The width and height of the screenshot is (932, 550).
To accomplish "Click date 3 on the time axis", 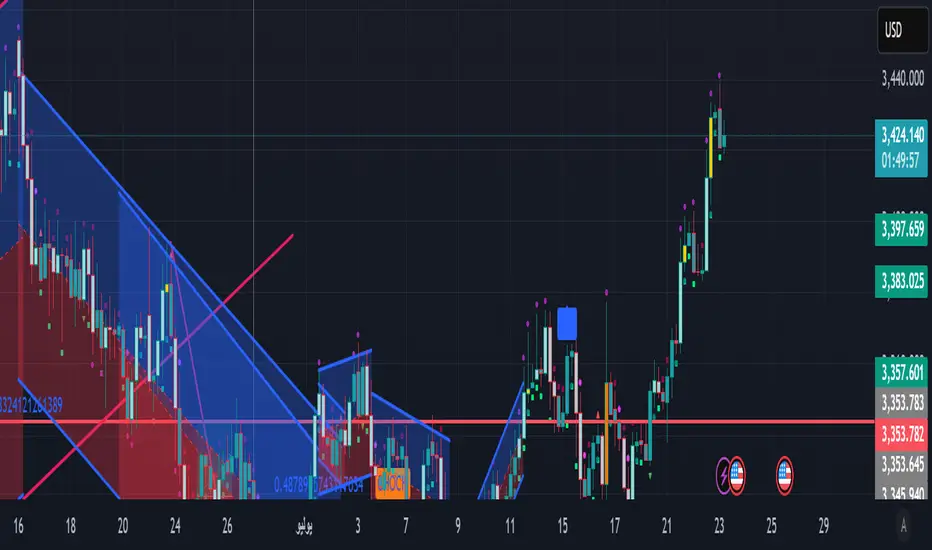I will point(358,526).
